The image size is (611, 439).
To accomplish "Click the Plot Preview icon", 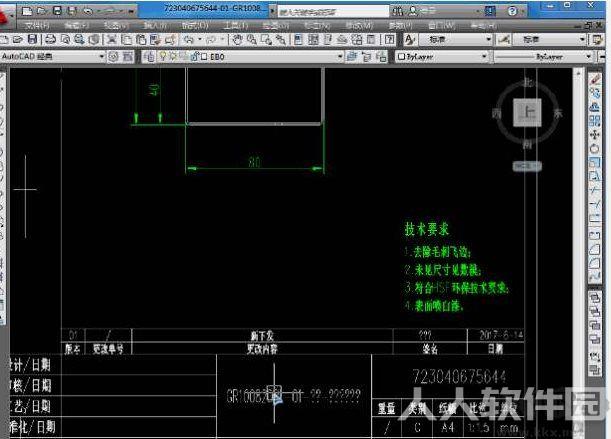I will pos(65,39).
